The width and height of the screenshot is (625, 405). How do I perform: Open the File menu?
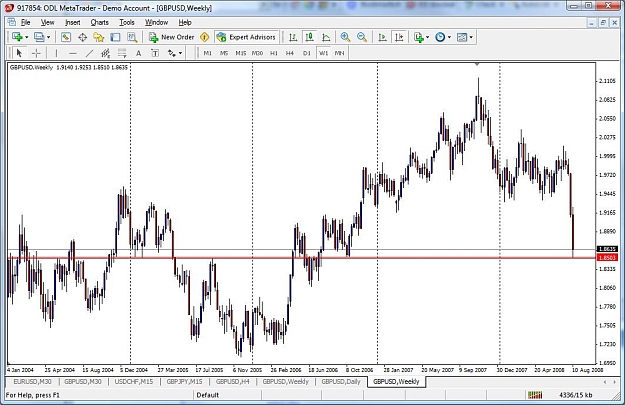coord(26,22)
